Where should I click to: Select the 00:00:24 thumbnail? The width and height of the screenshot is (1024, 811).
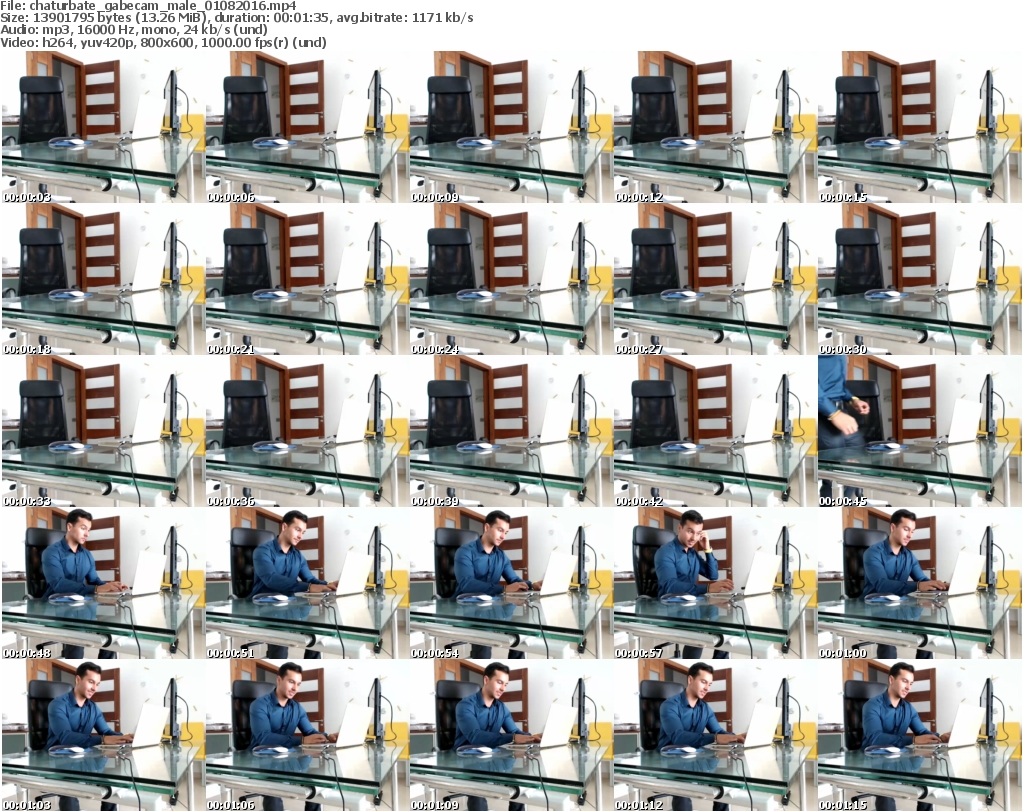[x=511, y=280]
